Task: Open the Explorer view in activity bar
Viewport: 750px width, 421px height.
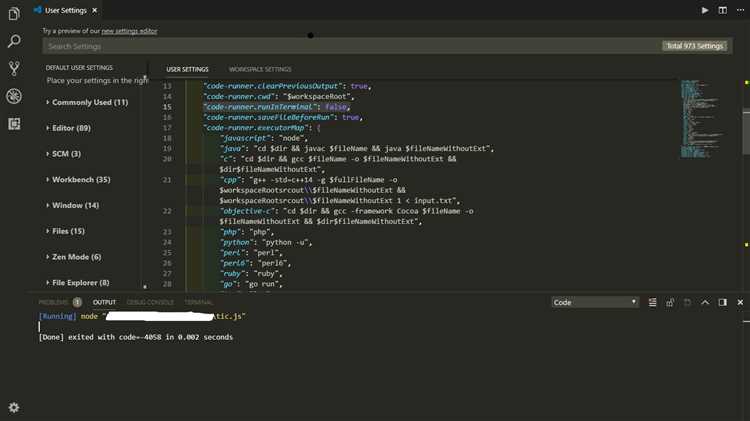Action: point(14,13)
